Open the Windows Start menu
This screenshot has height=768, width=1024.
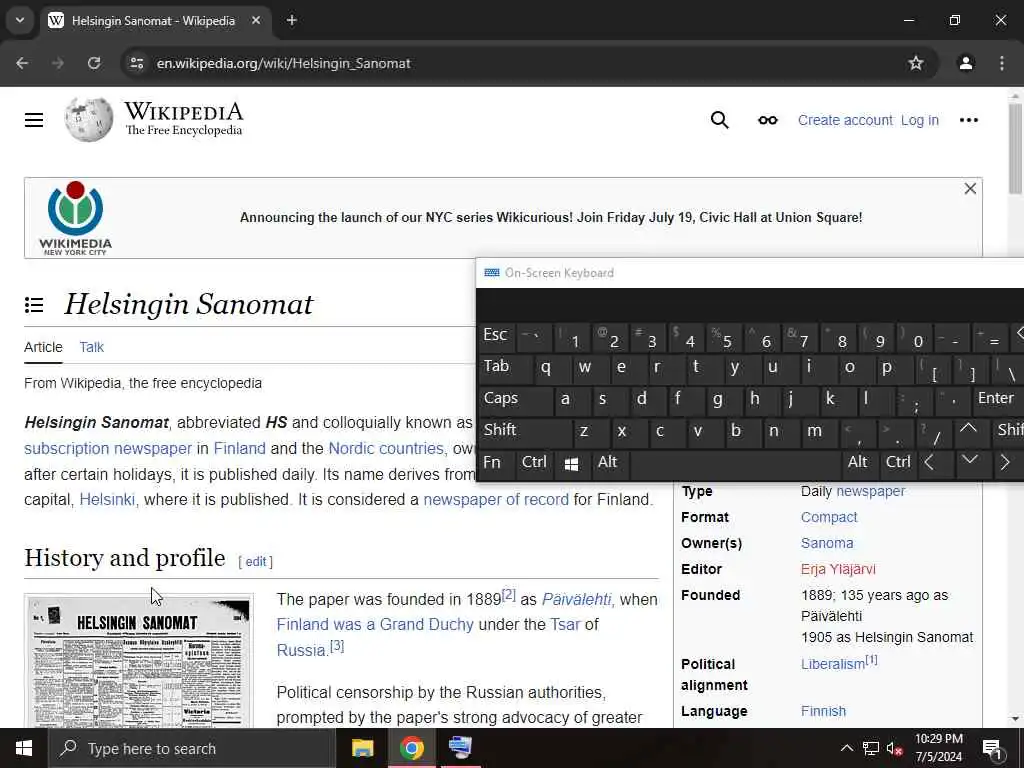tap(24, 748)
